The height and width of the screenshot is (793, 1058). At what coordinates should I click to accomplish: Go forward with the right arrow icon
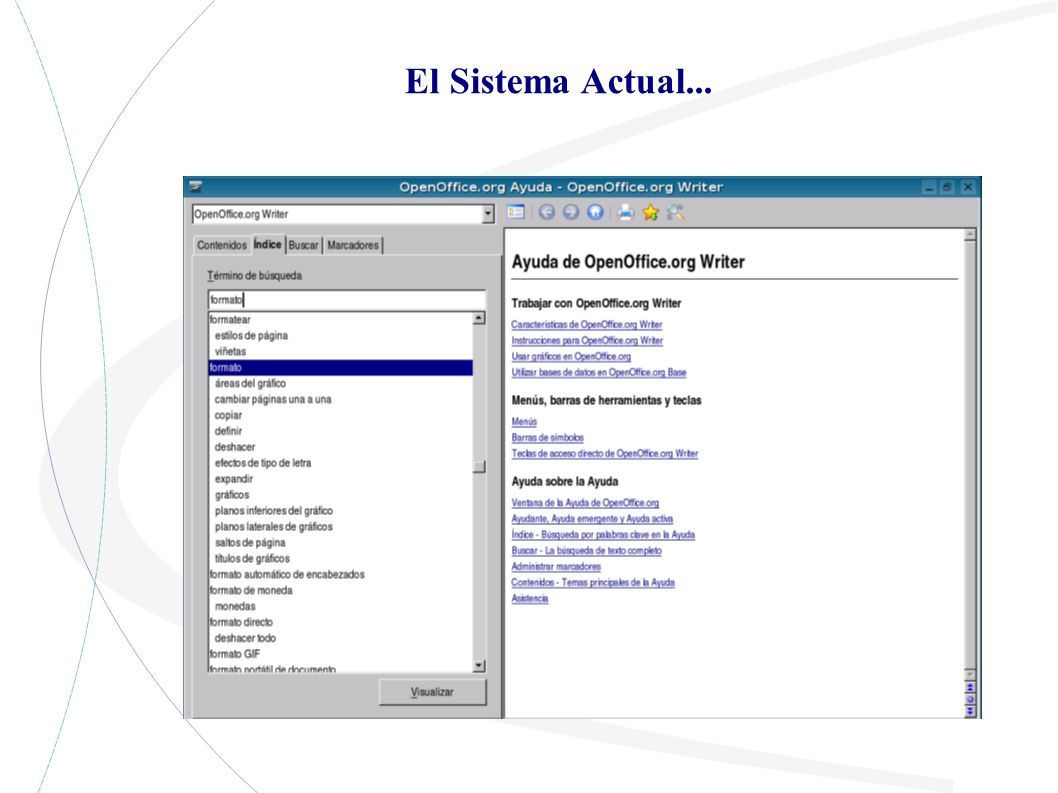coord(571,212)
